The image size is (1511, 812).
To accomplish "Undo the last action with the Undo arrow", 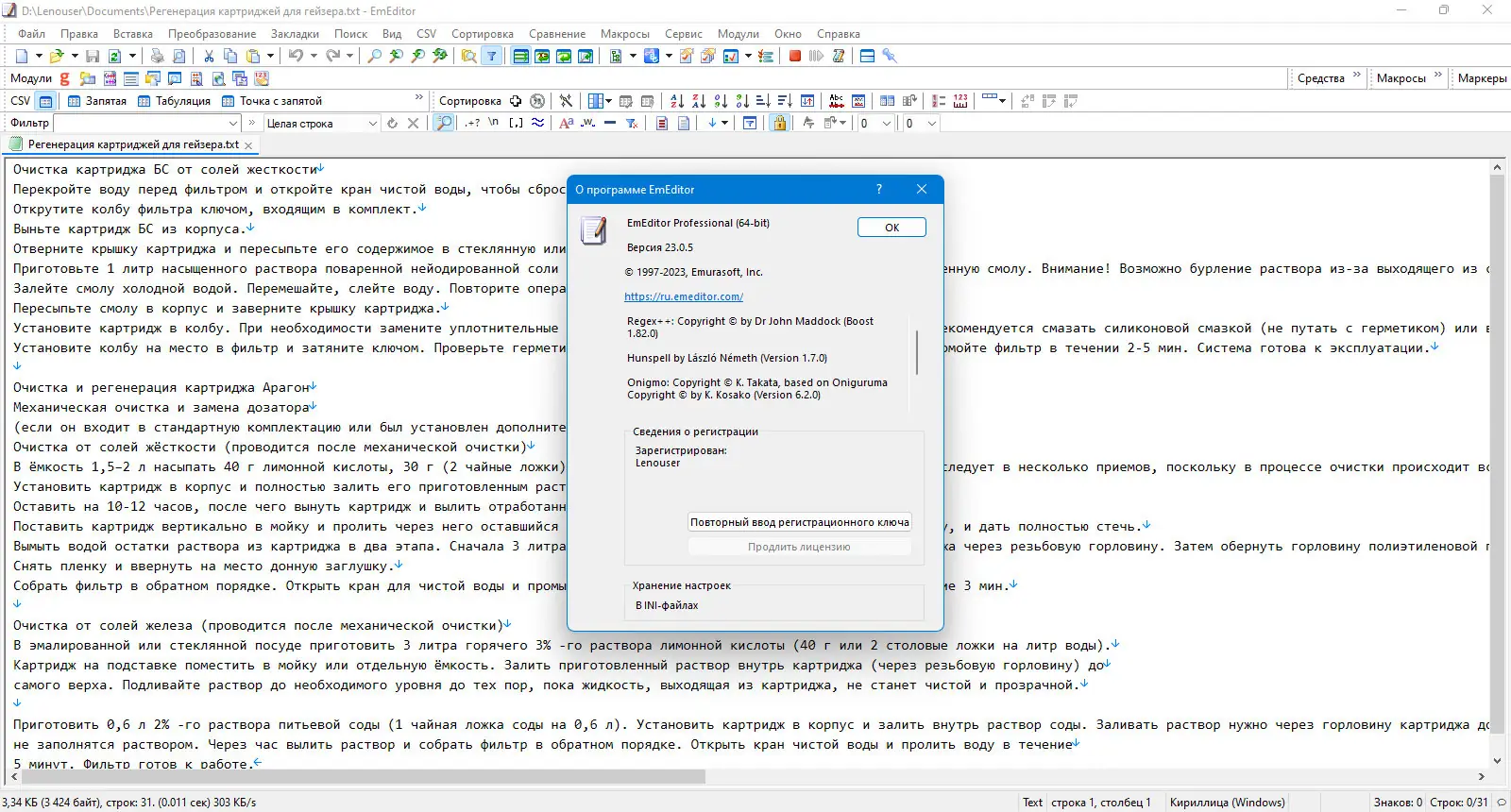I will pos(296,56).
